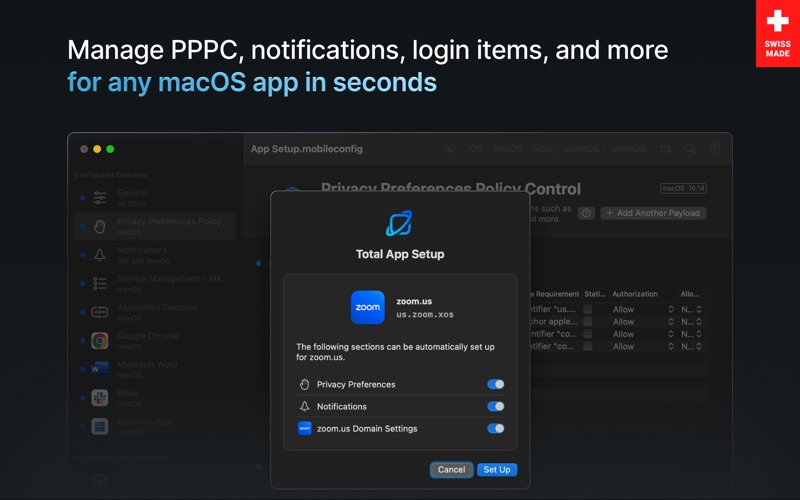Click the hand icon beside Privacy Preferences in dialog
The image size is (800, 500).
(305, 384)
